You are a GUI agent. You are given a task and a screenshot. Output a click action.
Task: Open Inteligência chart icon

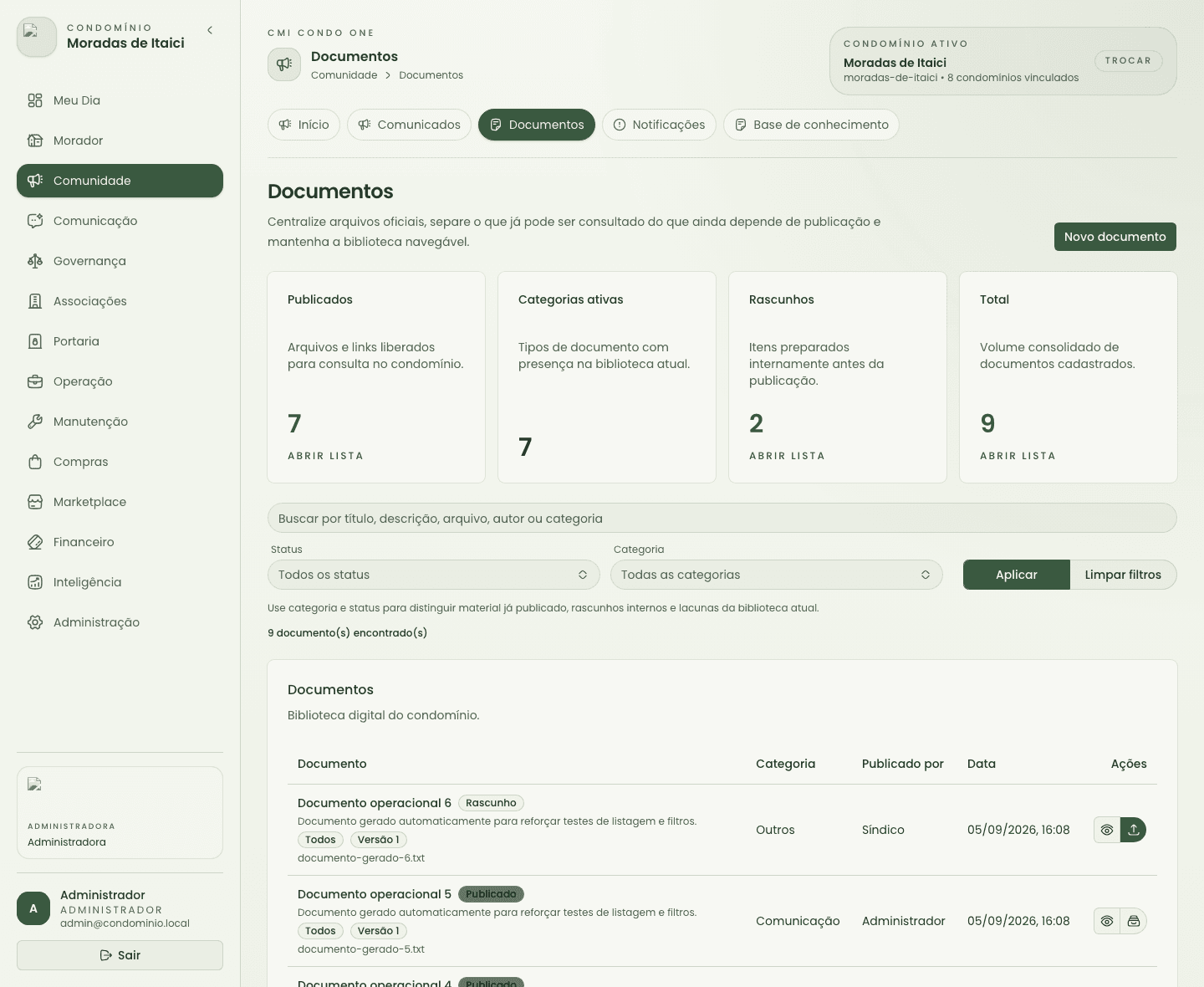(35, 582)
